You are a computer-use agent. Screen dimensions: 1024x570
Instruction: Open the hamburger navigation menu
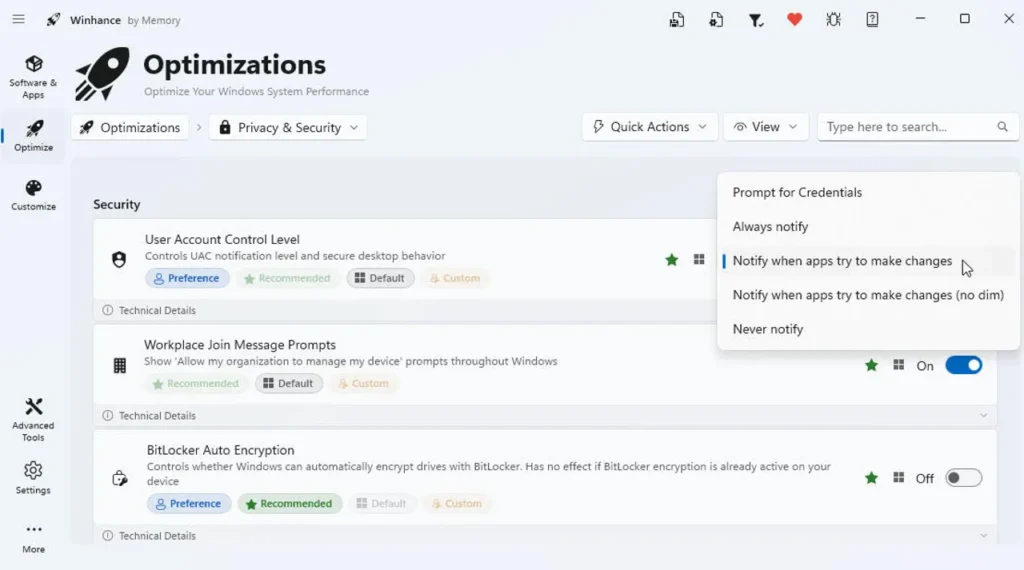18,19
